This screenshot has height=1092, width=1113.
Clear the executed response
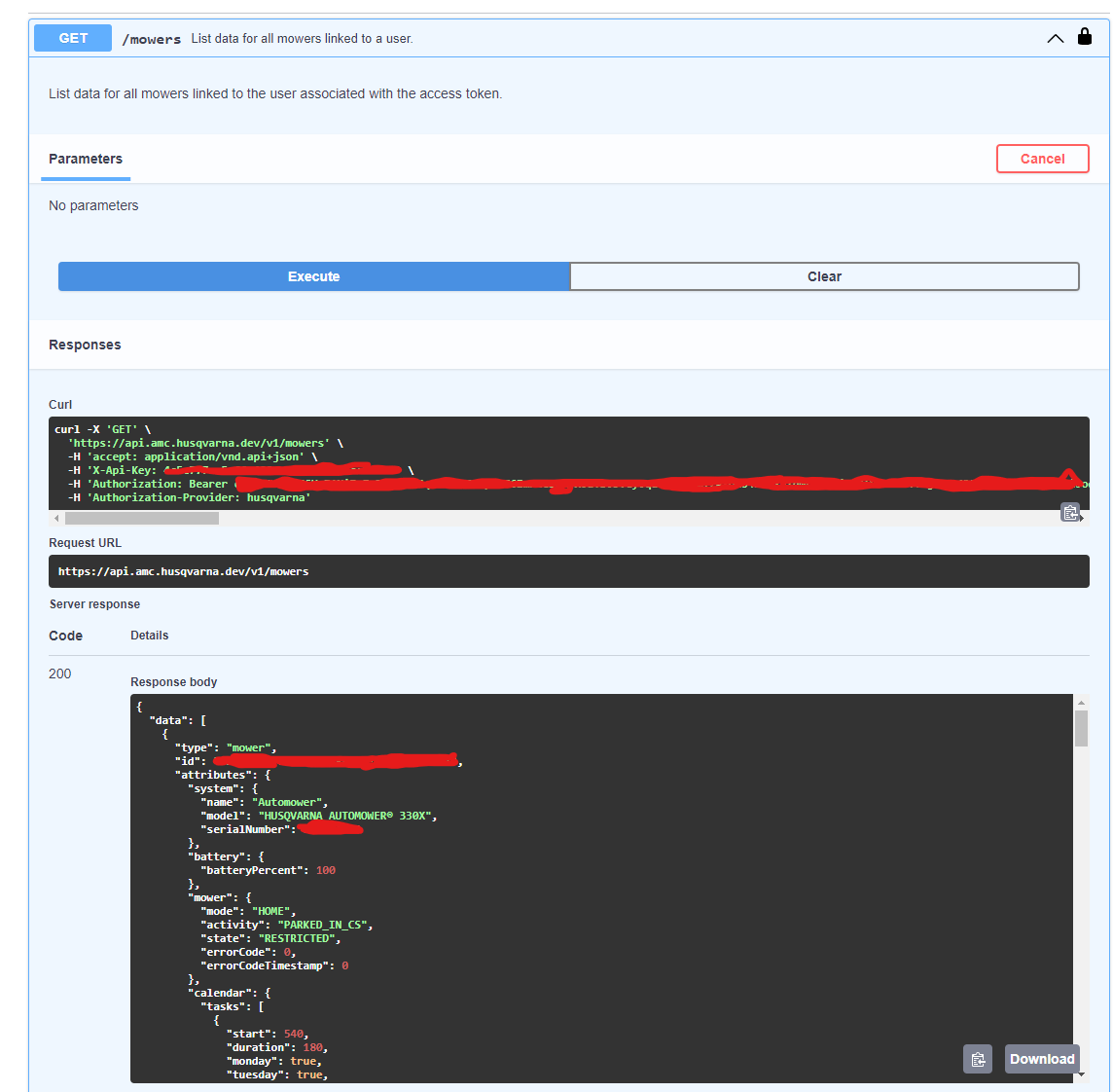824,276
